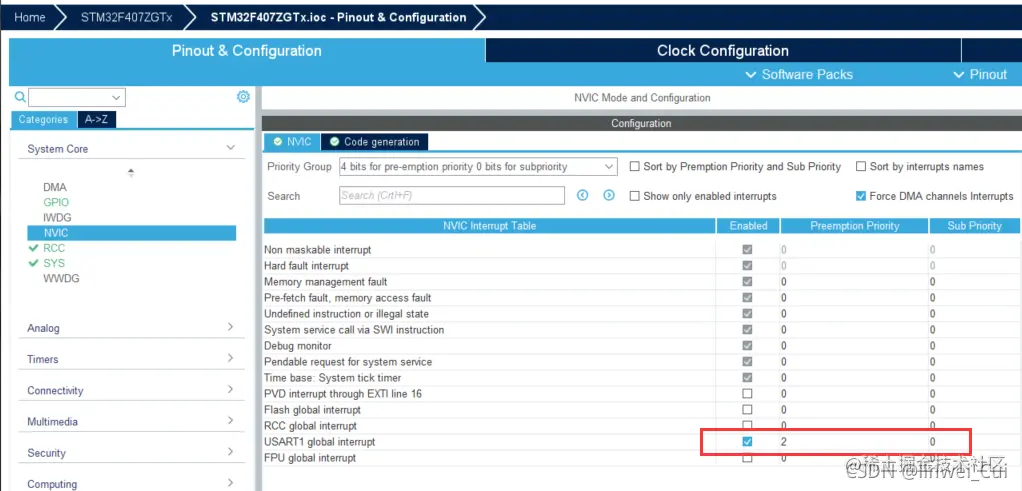The height and width of the screenshot is (491, 1022).
Task: Enable PVD interrupt through EXTI line 16
Action: pyautogui.click(x=747, y=394)
